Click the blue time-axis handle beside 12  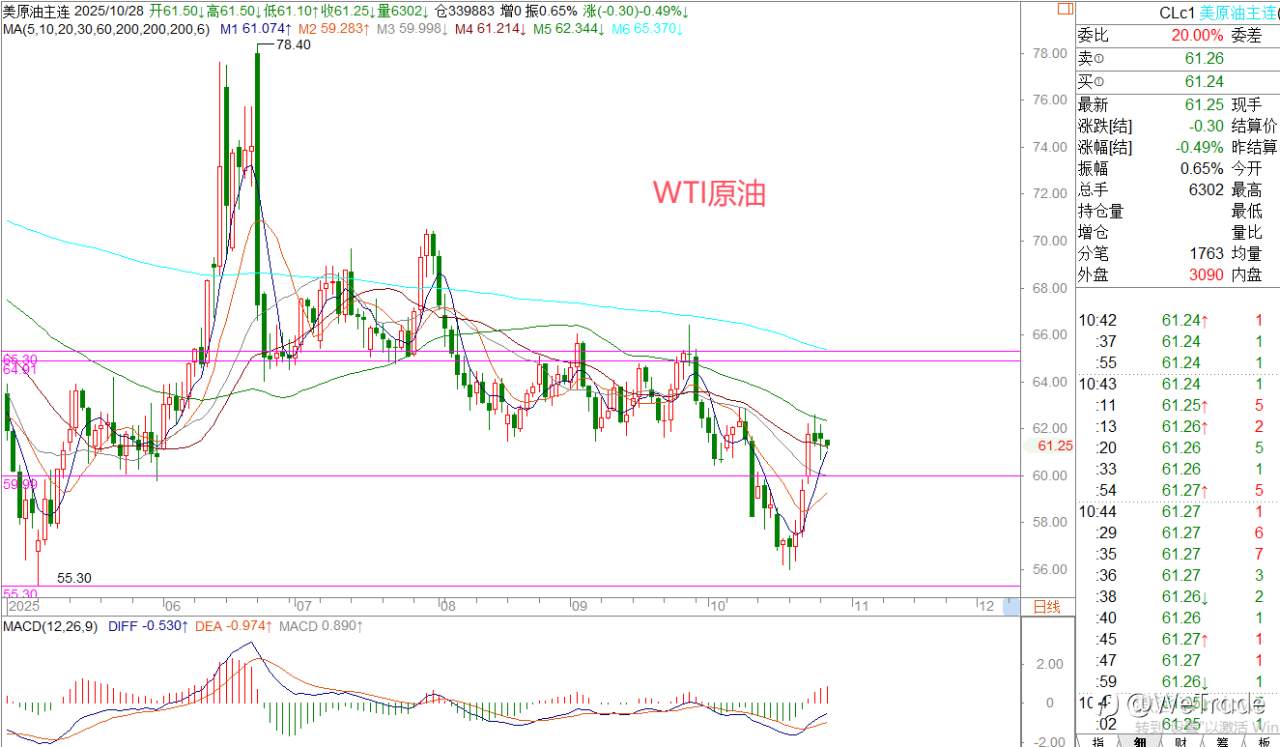[x=1011, y=605]
